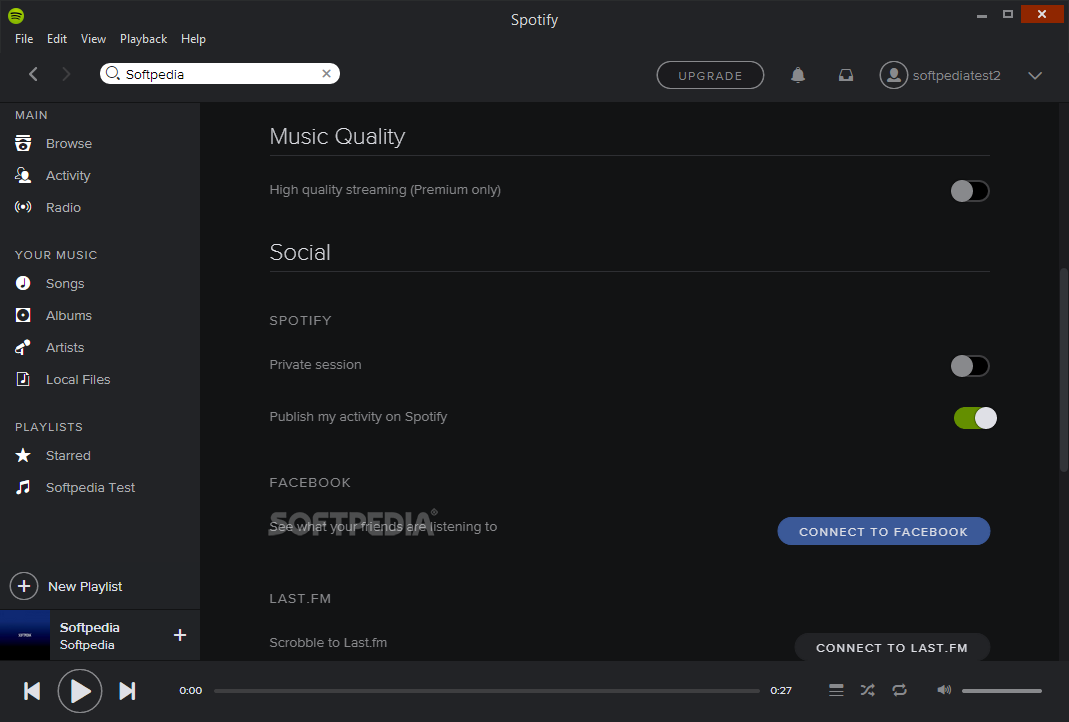Select Songs in Your Music
1069x722 pixels.
click(65, 284)
